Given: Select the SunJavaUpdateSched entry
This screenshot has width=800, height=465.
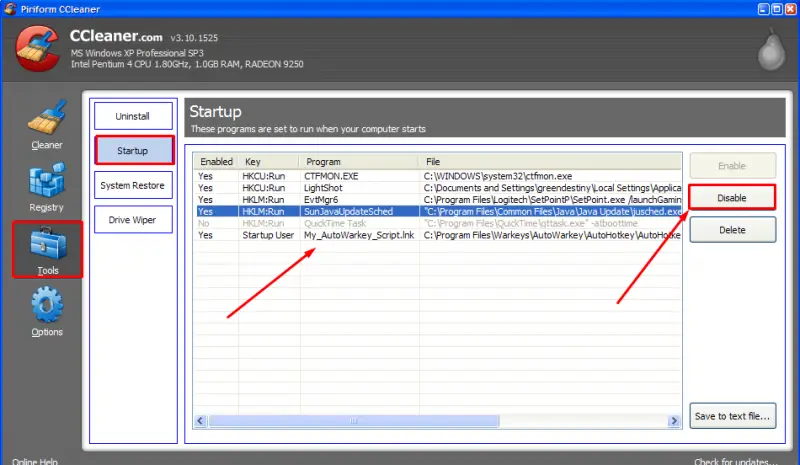Looking at the screenshot, I should (439, 211).
